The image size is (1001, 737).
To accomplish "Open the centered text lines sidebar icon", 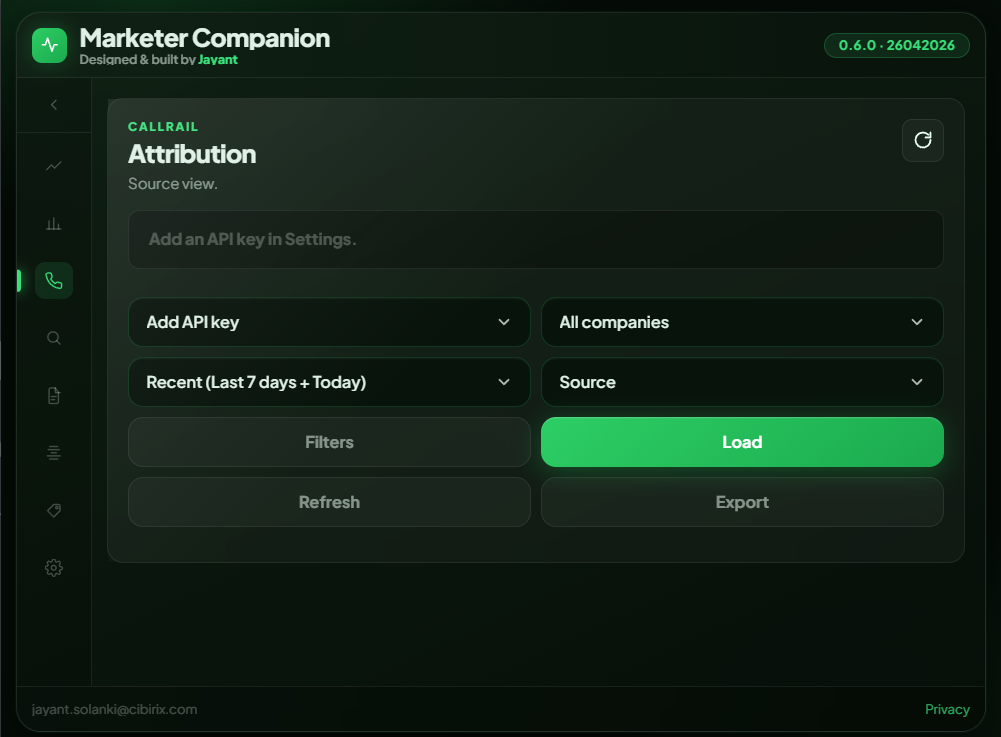I will (54, 453).
